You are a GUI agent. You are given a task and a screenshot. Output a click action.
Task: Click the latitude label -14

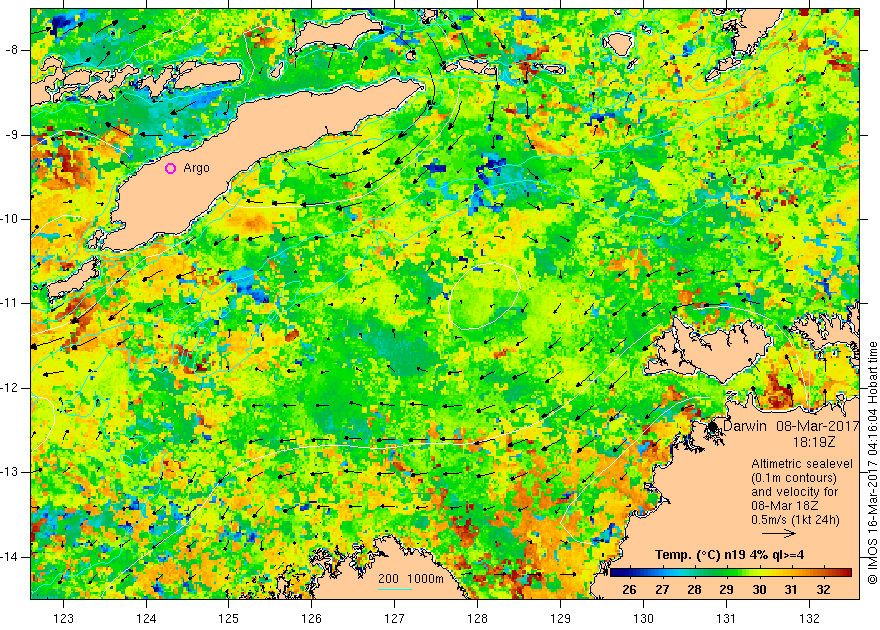(10, 557)
